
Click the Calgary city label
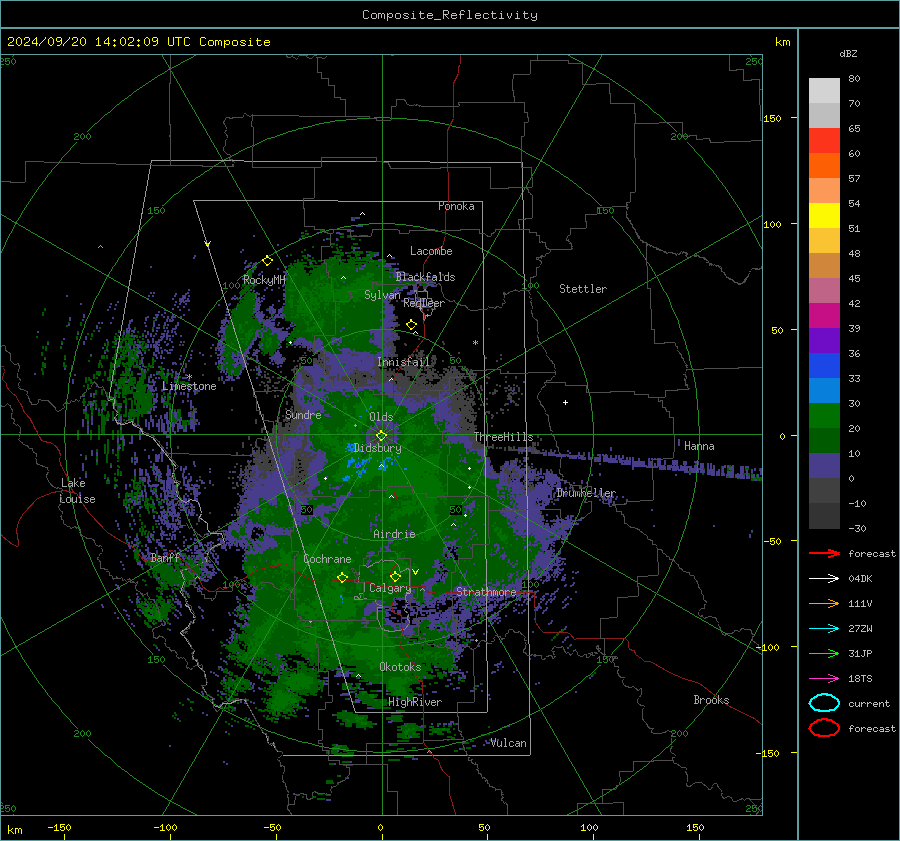pos(390,588)
